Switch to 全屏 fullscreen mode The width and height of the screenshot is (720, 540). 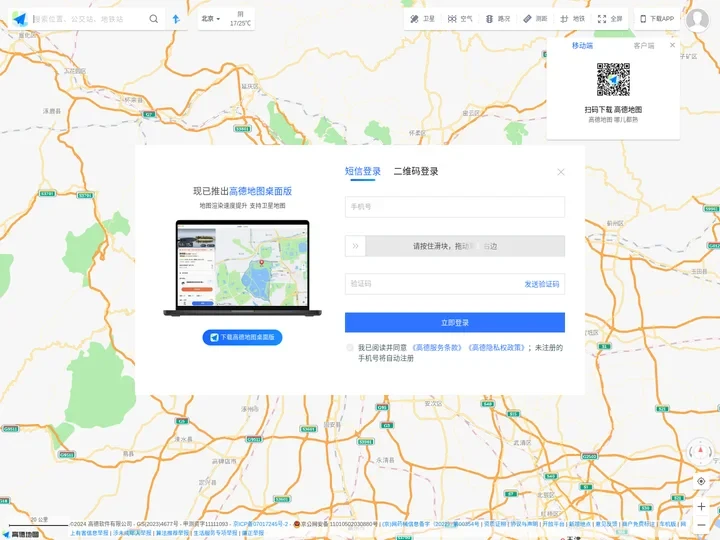[610, 19]
